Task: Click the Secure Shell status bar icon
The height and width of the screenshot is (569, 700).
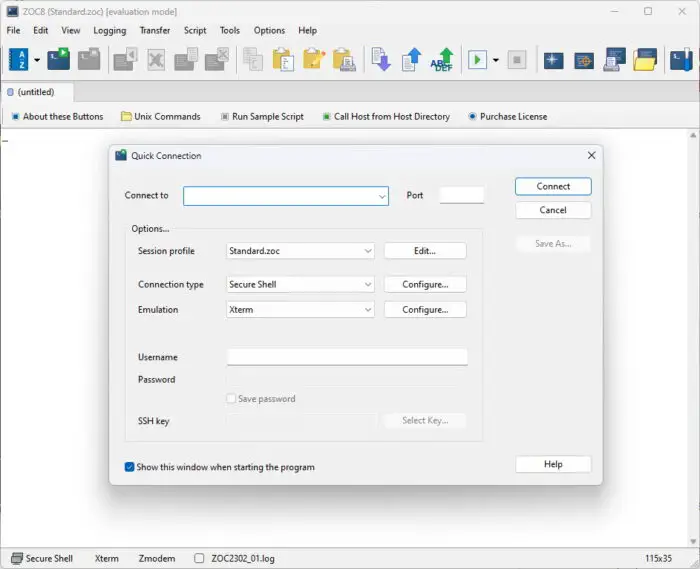Action: [x=17, y=558]
